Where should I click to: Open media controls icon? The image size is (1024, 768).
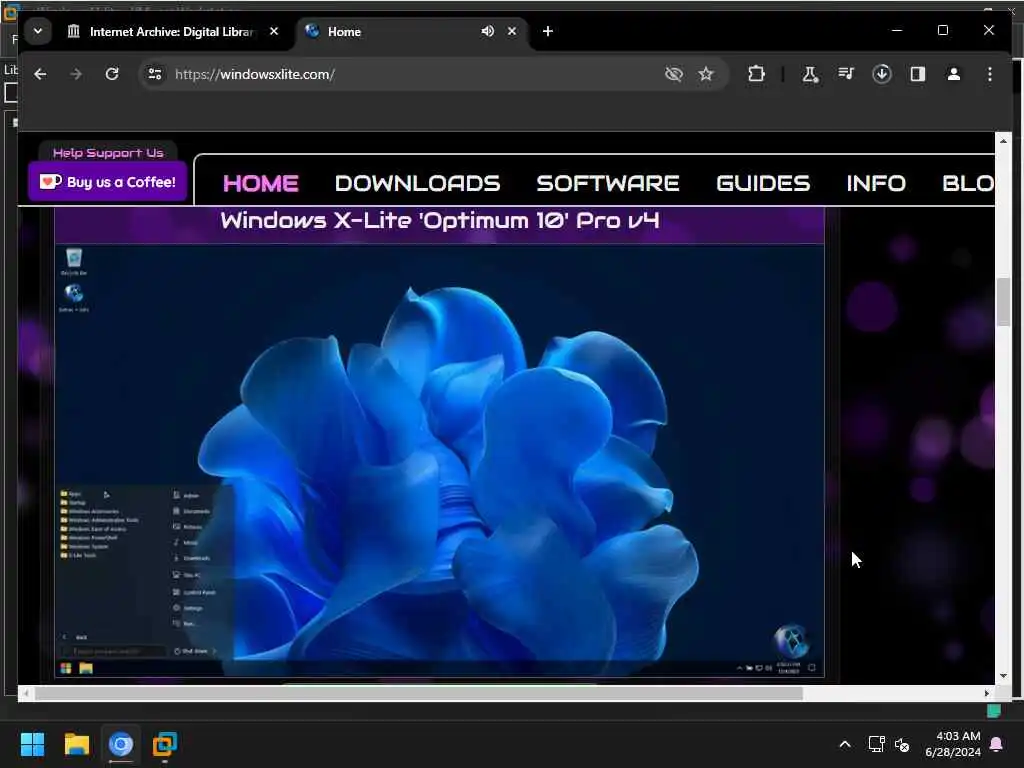pos(846,74)
